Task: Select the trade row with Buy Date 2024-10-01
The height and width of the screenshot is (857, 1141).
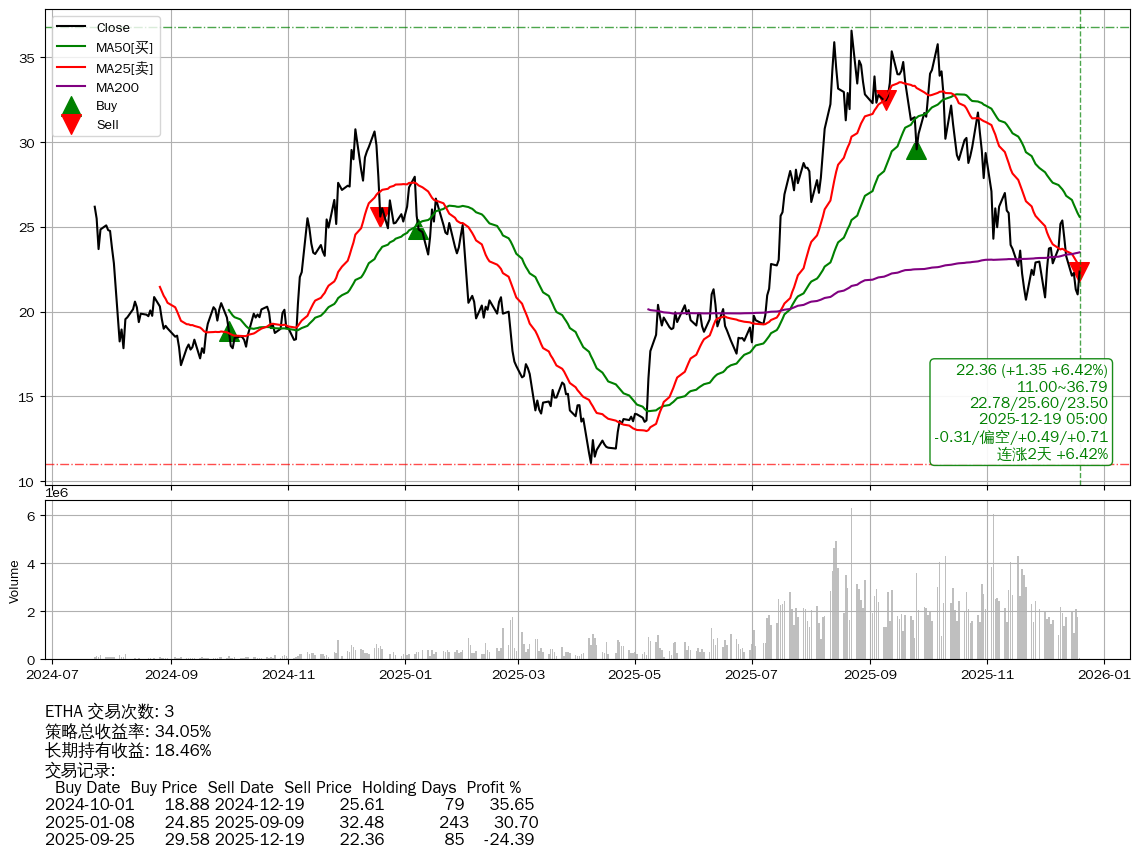Action: pyautogui.click(x=290, y=804)
